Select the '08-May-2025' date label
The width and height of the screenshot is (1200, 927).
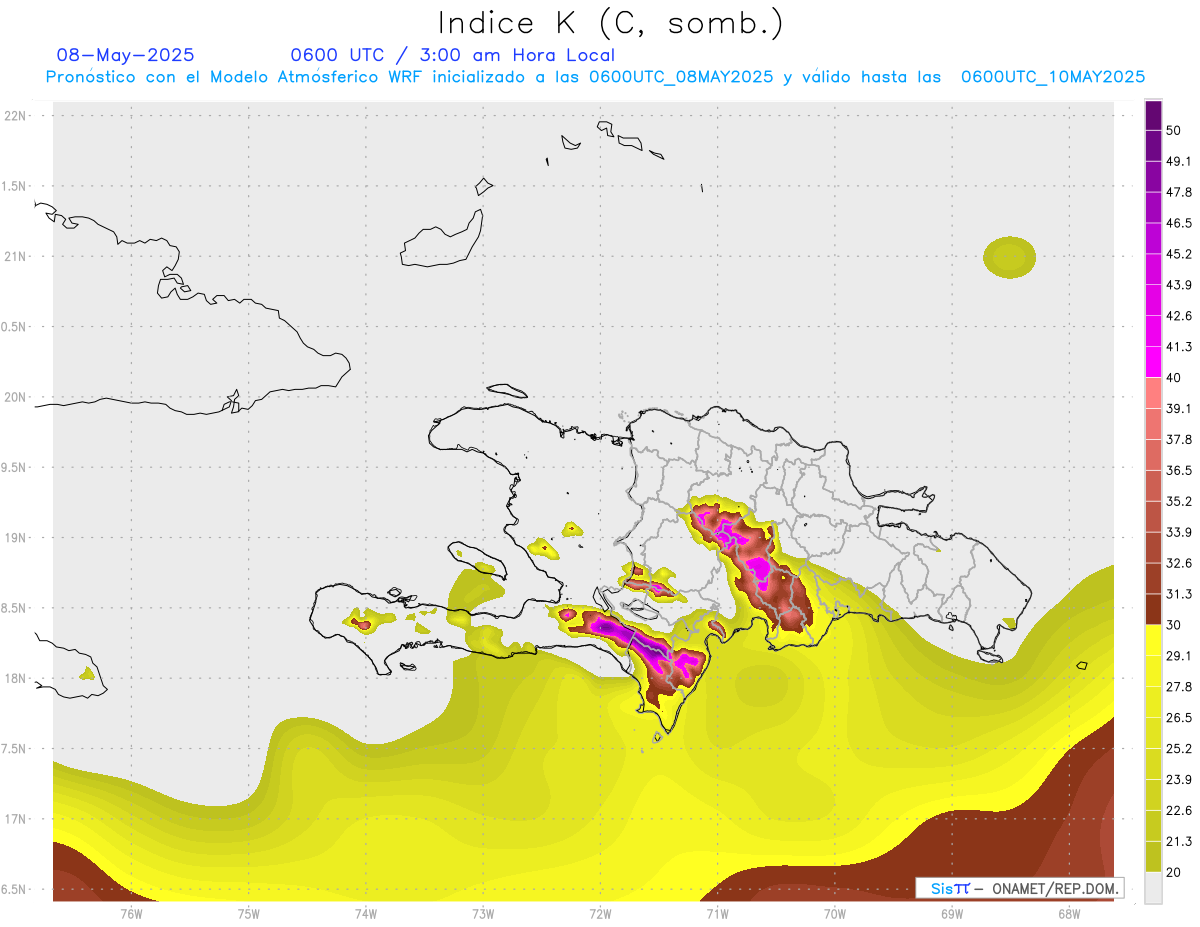click(126, 55)
